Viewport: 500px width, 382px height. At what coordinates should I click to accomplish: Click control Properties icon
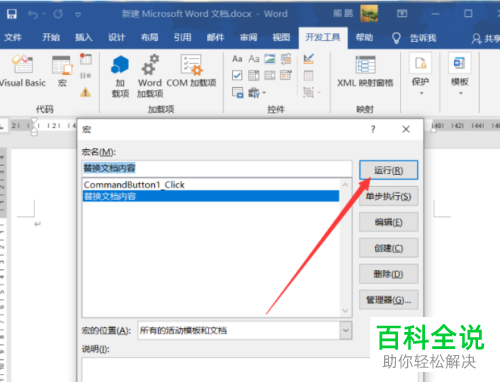[308, 76]
